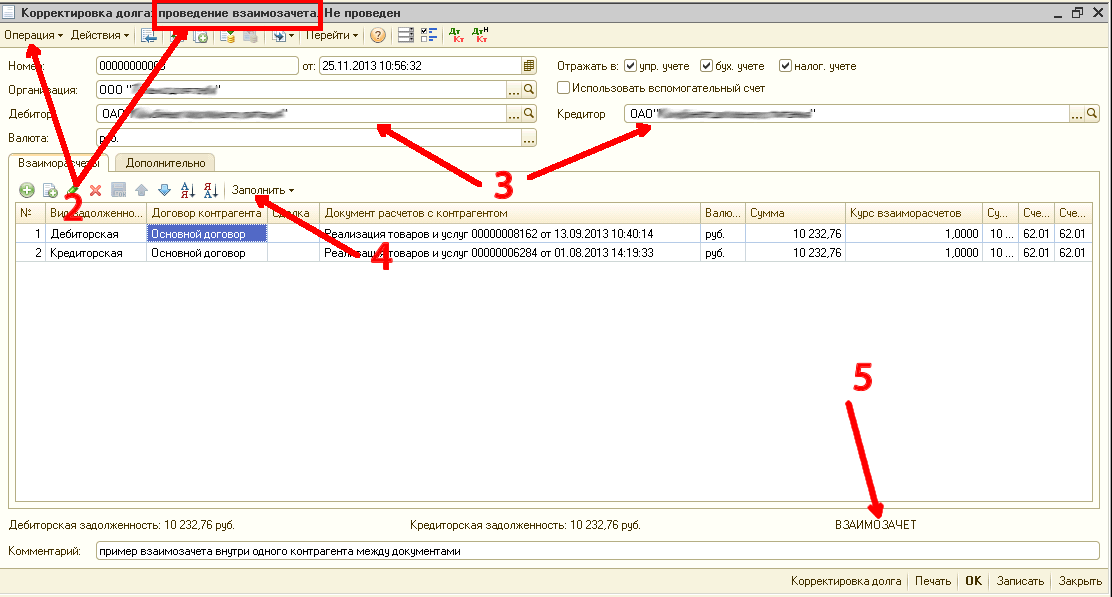
Task: Click the Дебитор magnifier open icon
Action: pyautogui.click(x=529, y=113)
